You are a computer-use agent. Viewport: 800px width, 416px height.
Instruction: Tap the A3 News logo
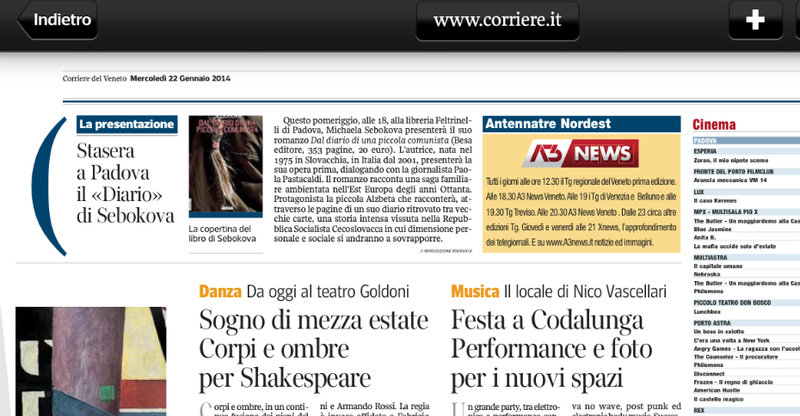pyautogui.click(x=582, y=155)
